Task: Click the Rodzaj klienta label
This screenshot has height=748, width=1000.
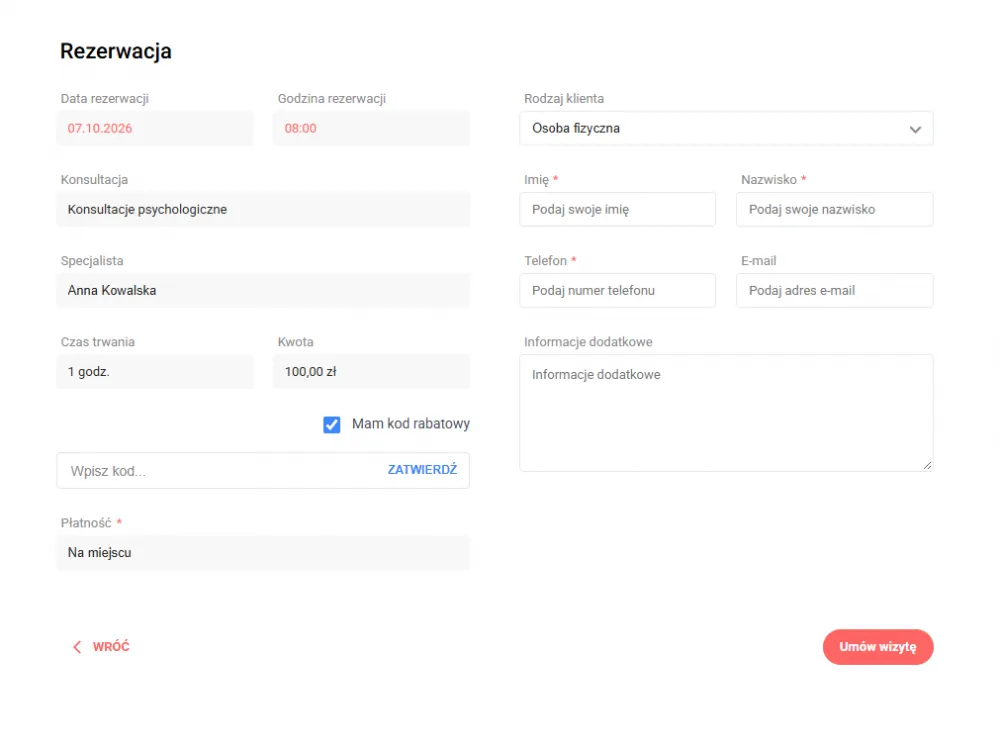Action: tap(564, 99)
